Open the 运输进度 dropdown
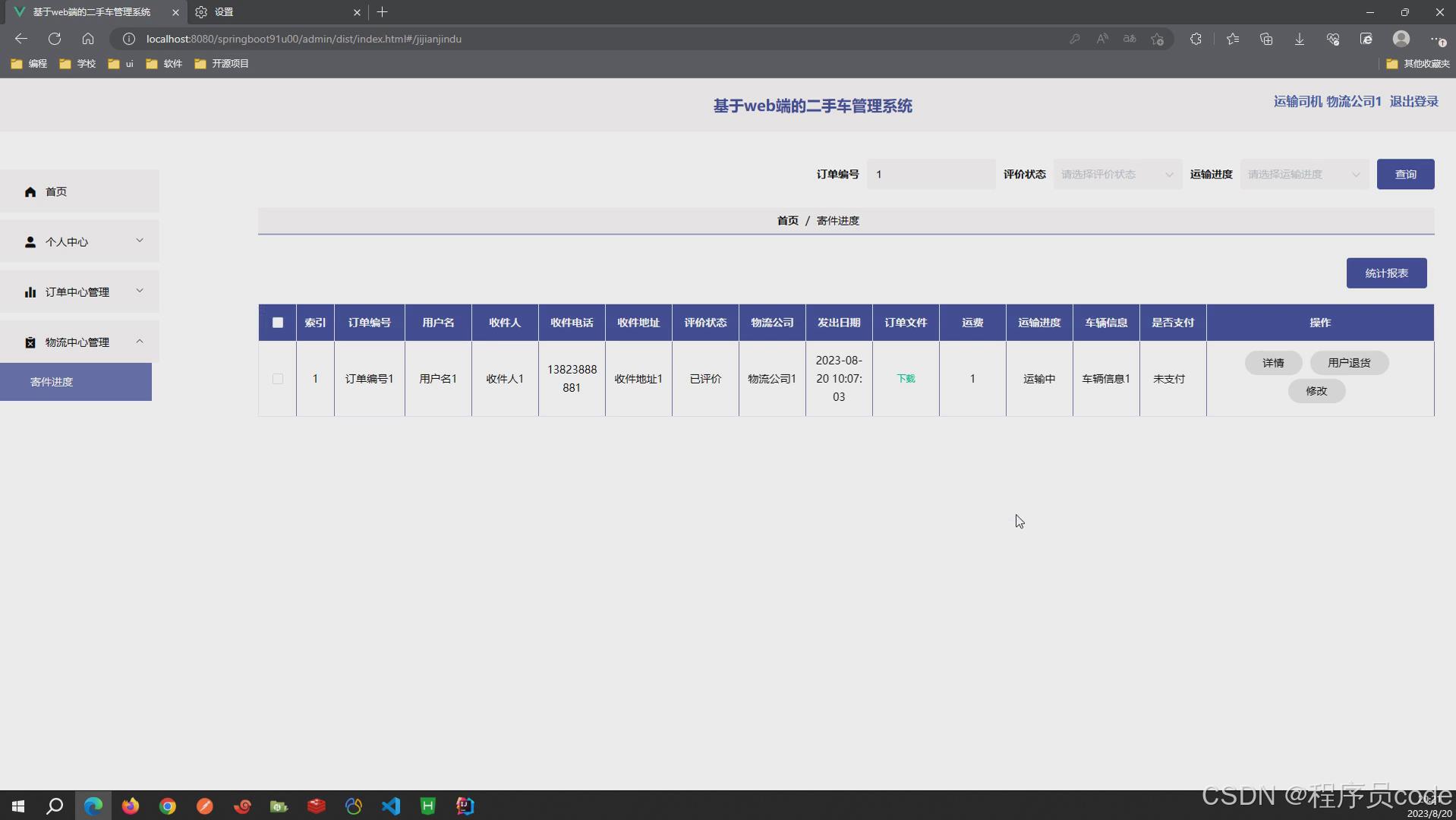 (x=1304, y=175)
